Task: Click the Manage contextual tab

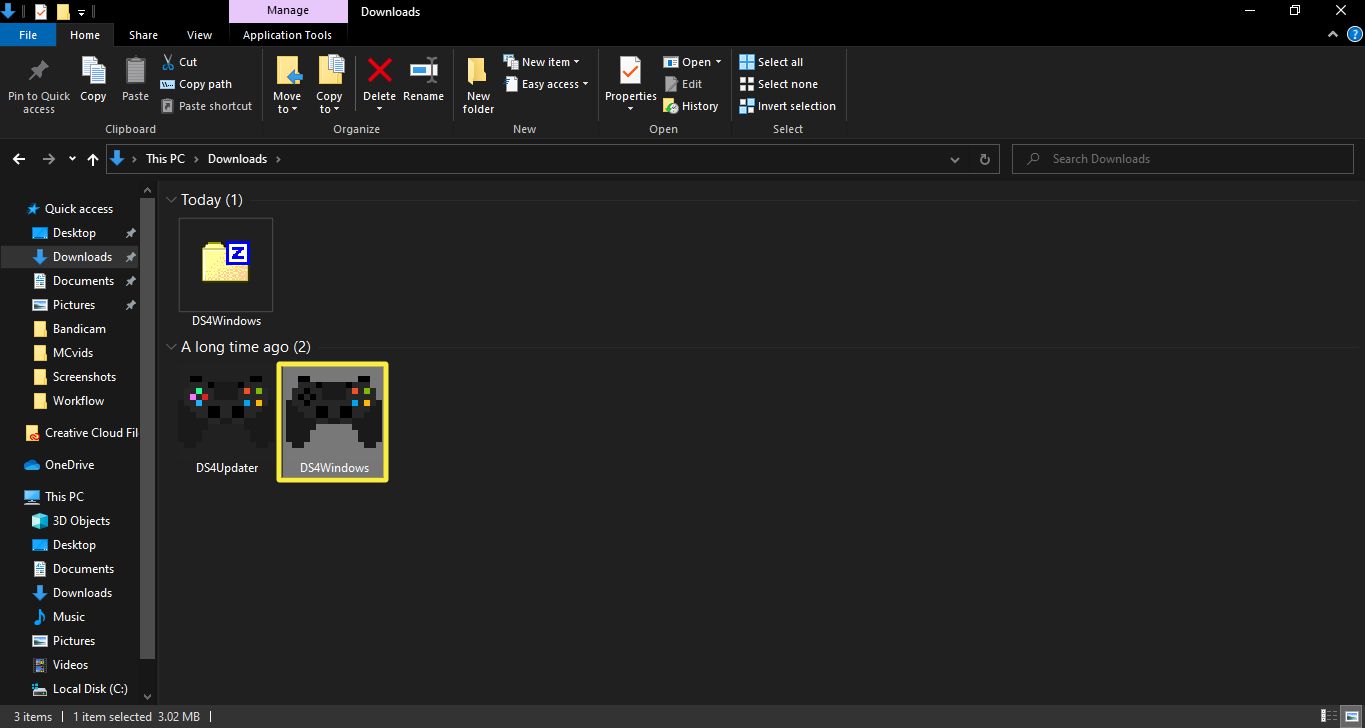Action: (x=288, y=12)
